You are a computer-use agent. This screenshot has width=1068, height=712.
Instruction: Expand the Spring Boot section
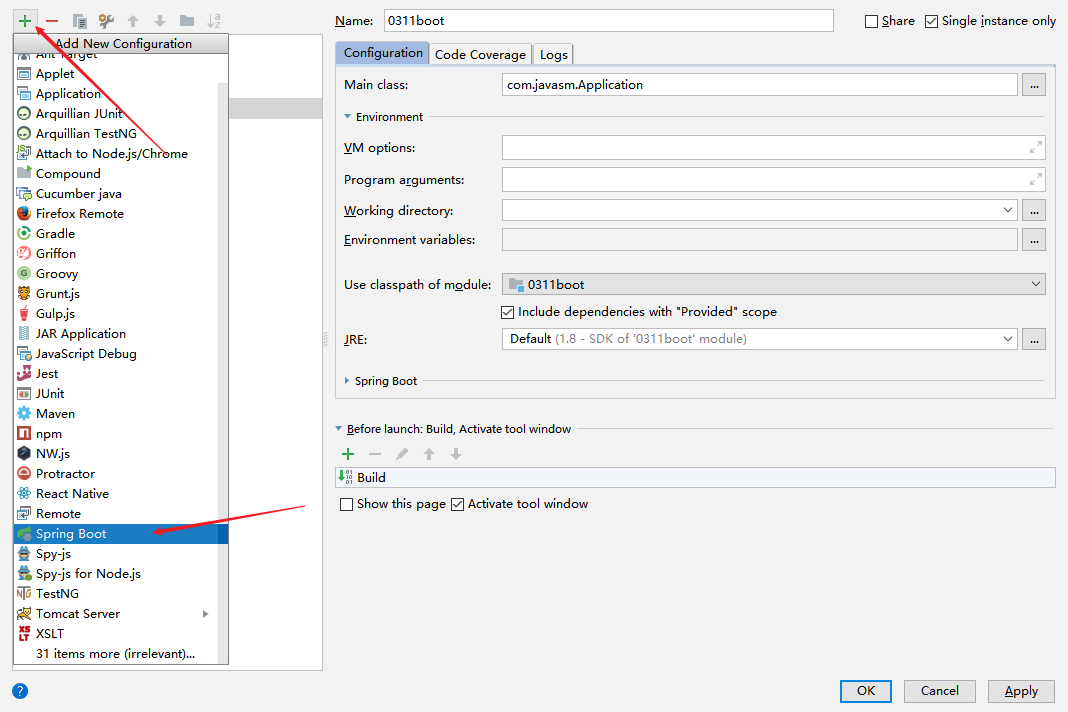(347, 381)
